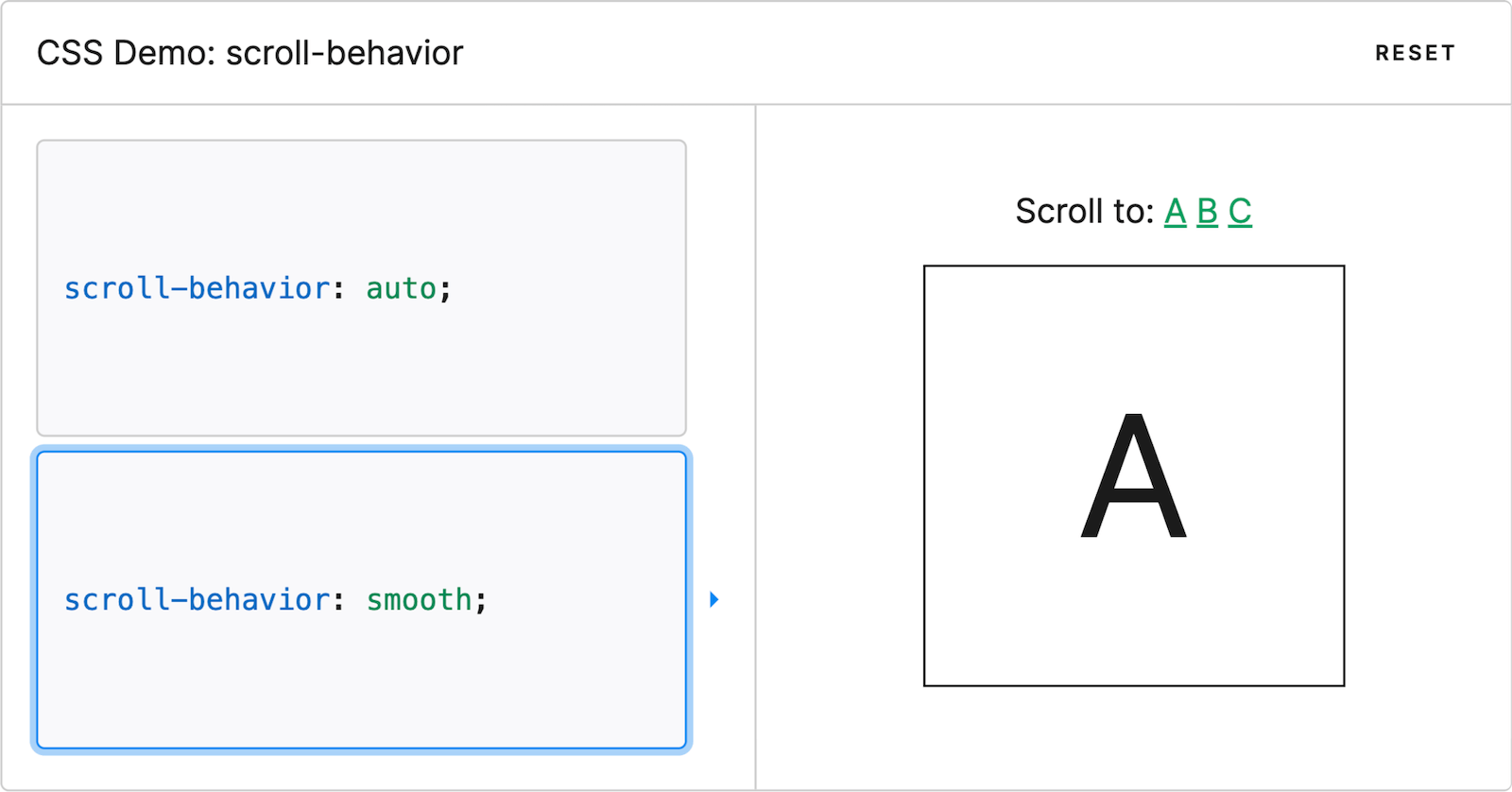Click the word auto in the code
This screenshot has height=792, width=1512.
point(401,288)
